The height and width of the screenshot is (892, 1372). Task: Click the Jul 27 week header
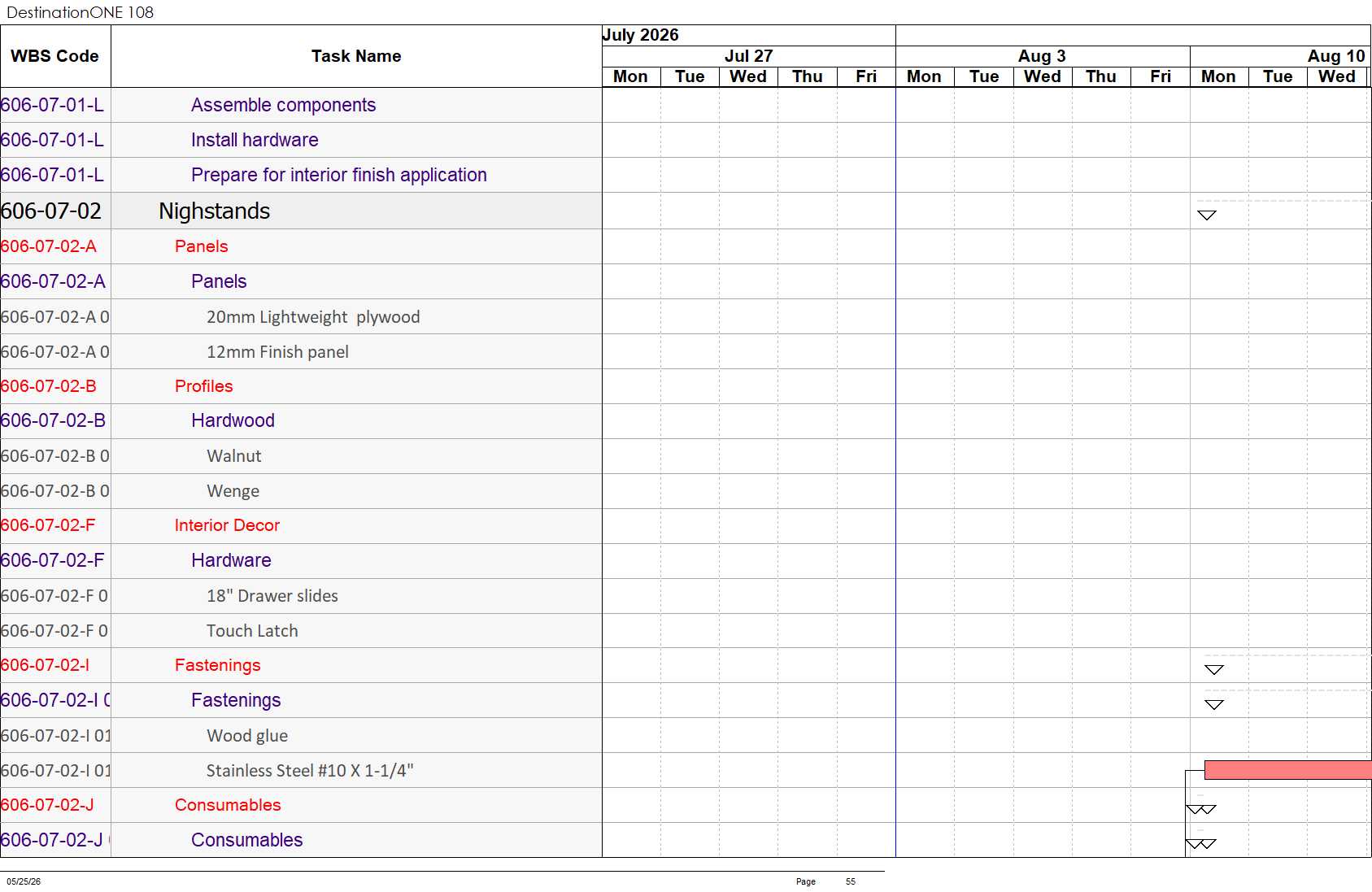[748, 56]
